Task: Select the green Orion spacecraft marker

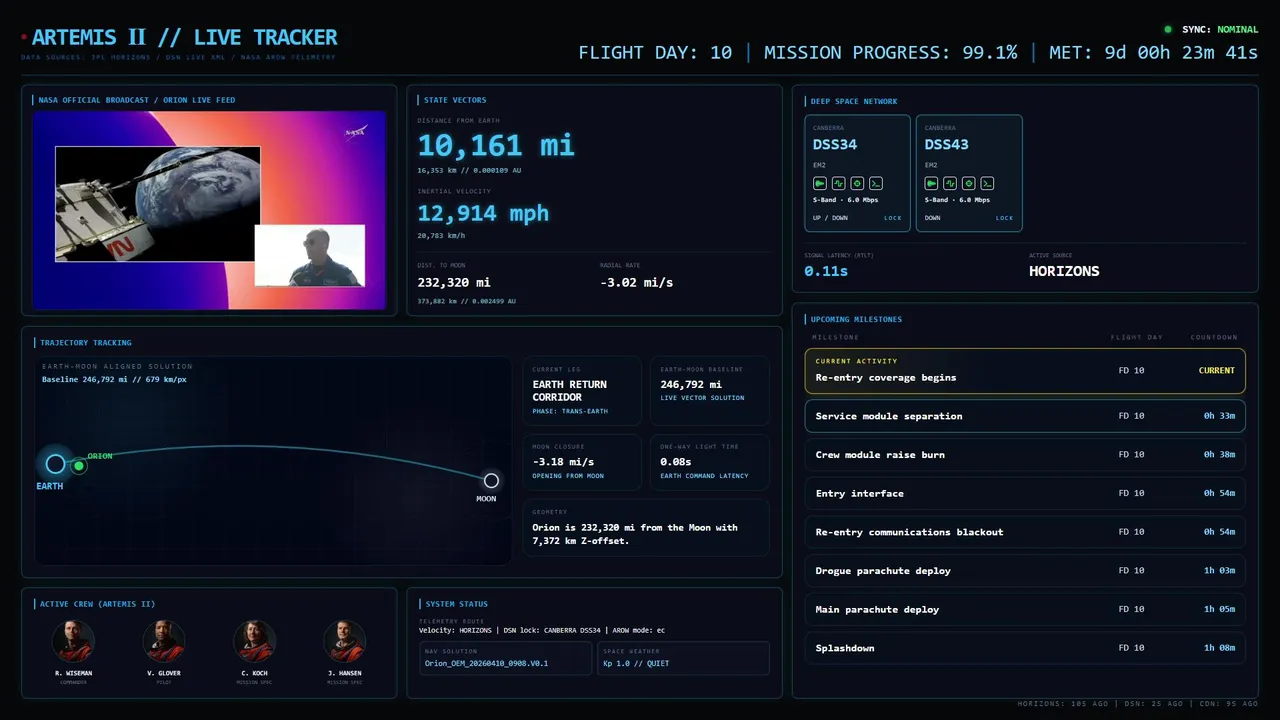Action: click(79, 466)
